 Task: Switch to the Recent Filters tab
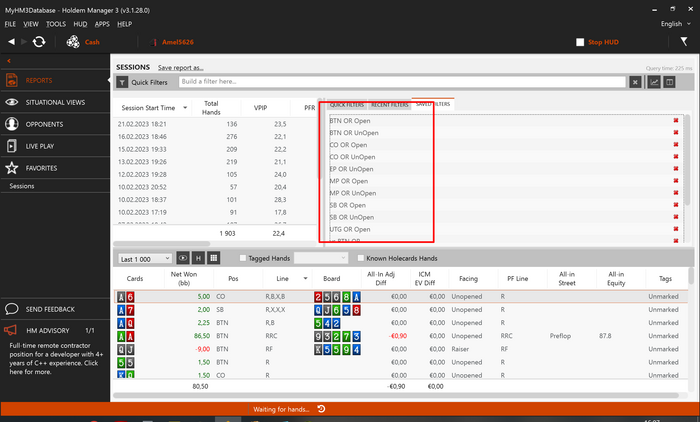[390, 104]
